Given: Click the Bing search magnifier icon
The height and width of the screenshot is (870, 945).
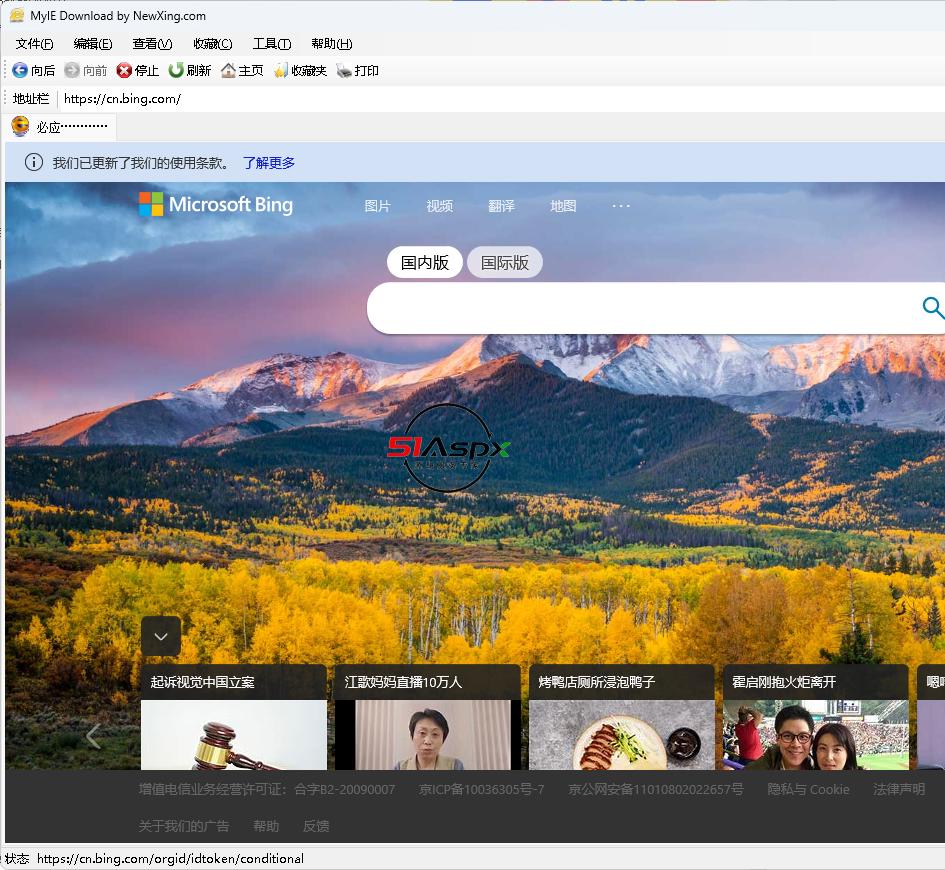Looking at the screenshot, I should (x=932, y=308).
